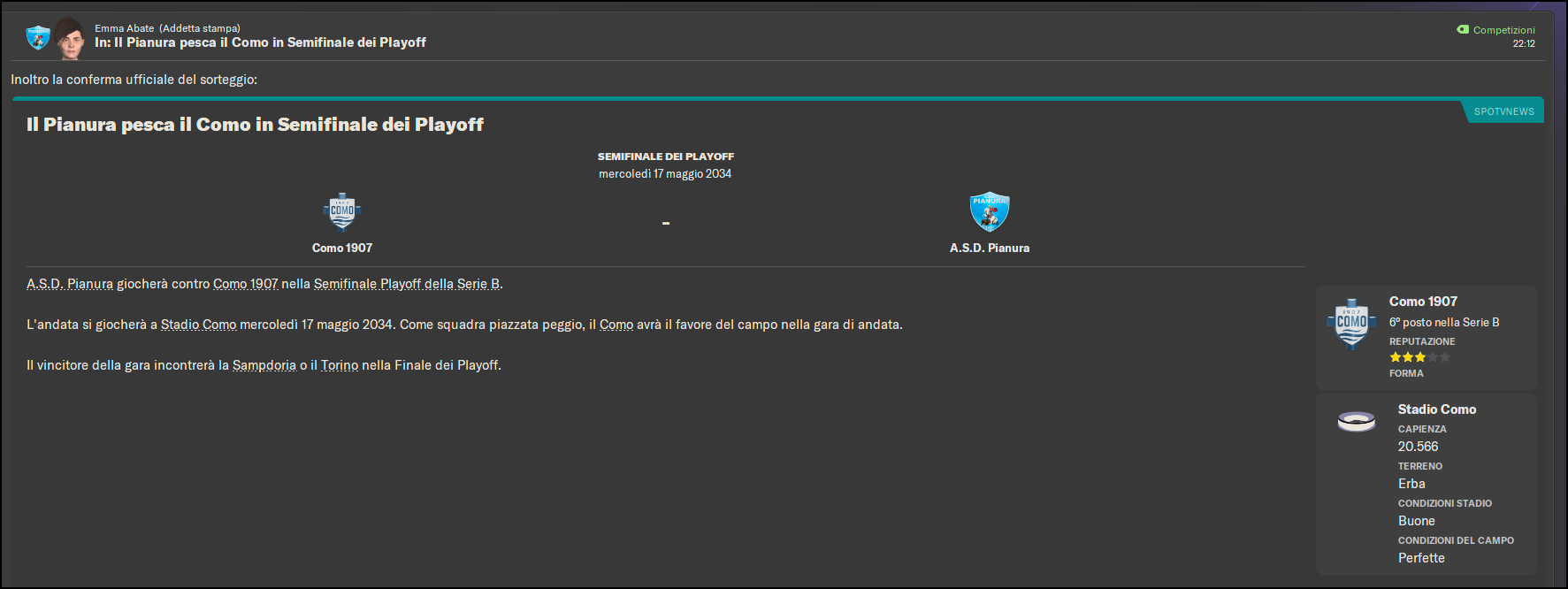Viewport: 1568px width, 589px height.
Task: Click the Como 1907 crest in the match fixture
Action: (x=342, y=211)
